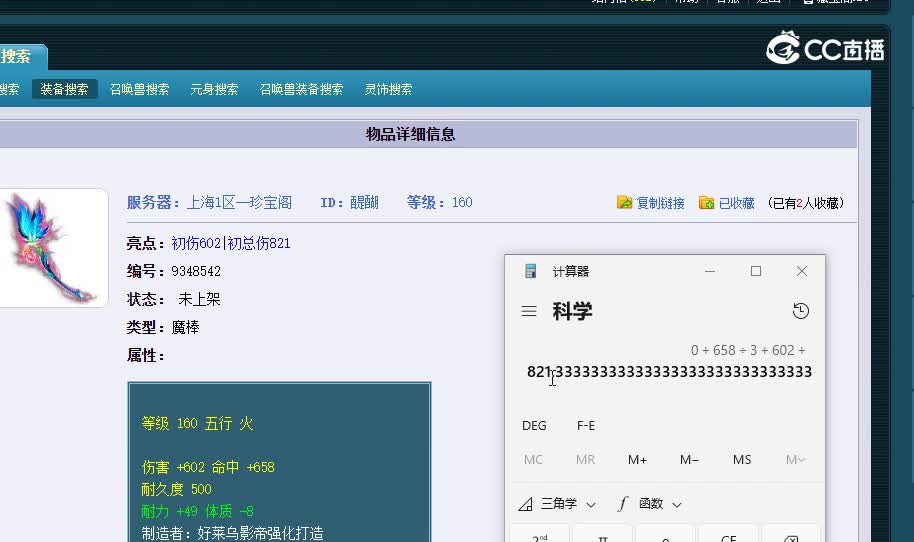The height and width of the screenshot is (542, 914).
Task: Click the 已收藏 favorites star icon
Action: coord(706,203)
